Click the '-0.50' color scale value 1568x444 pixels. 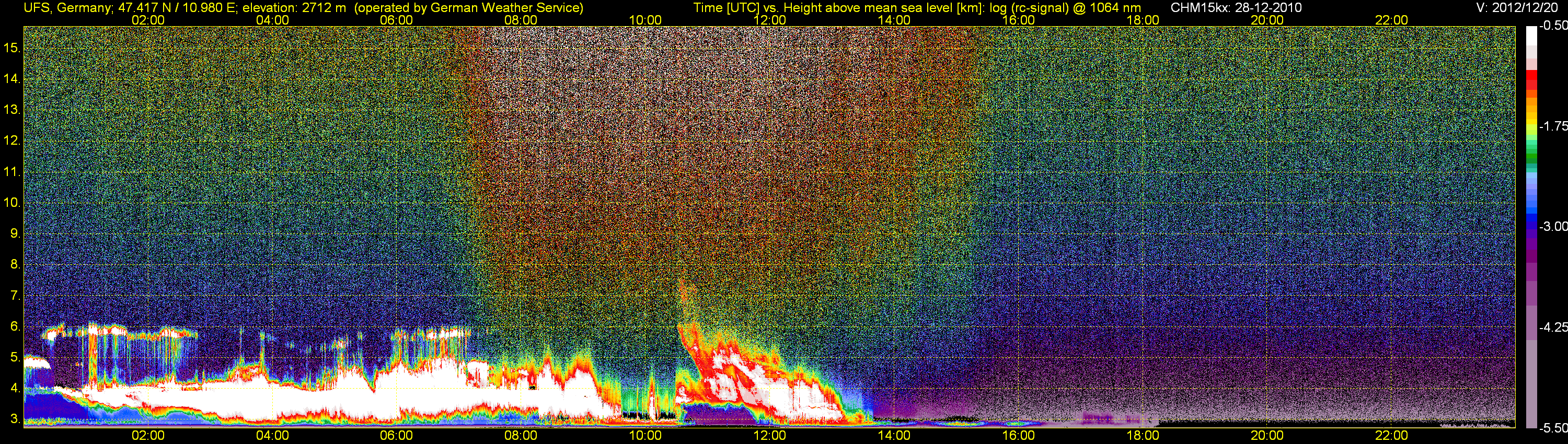point(1553,26)
